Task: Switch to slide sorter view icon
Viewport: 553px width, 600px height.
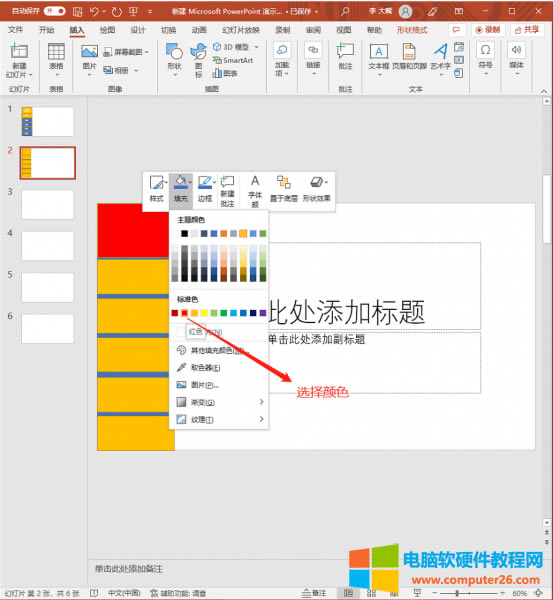Action: coord(371,593)
